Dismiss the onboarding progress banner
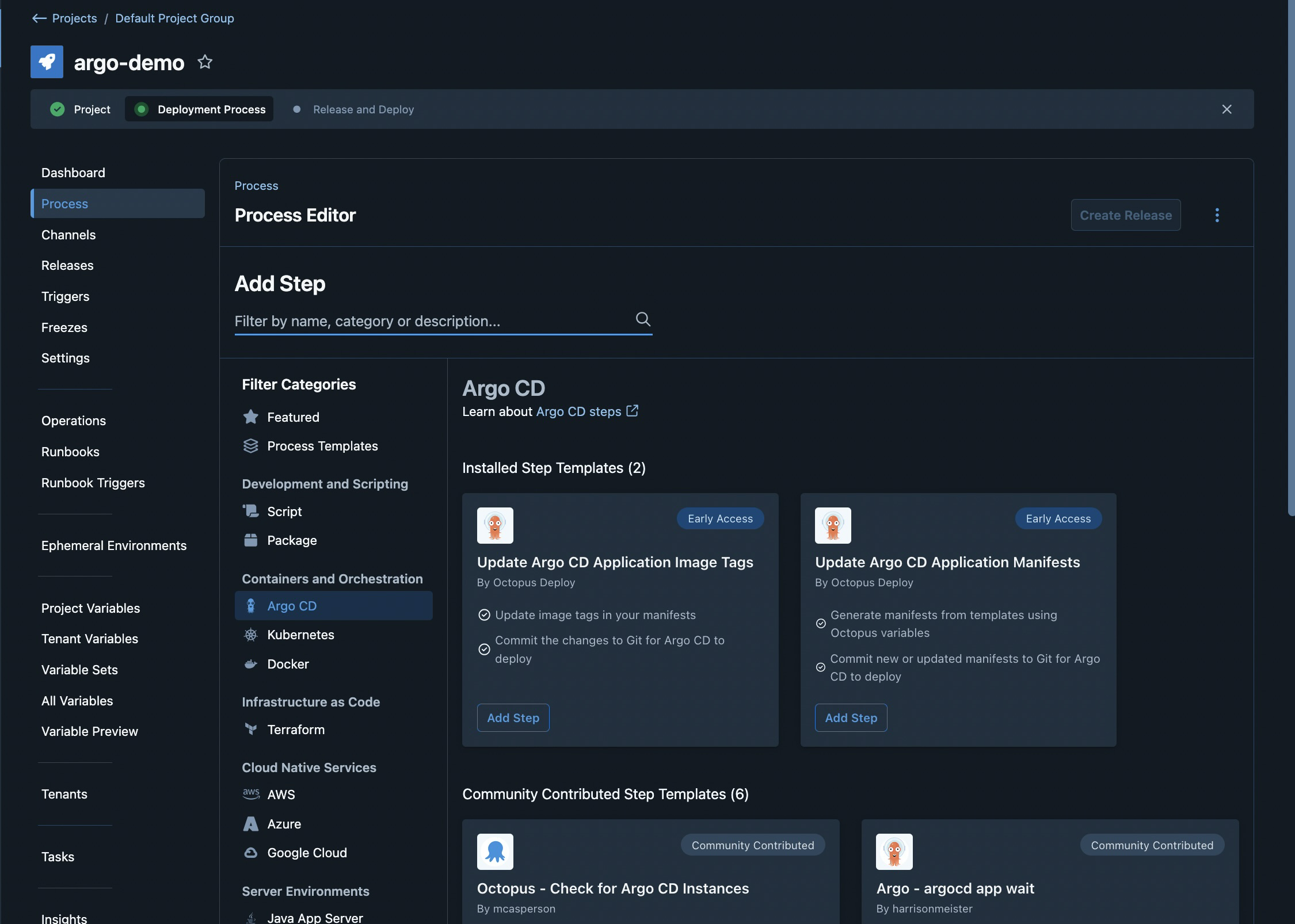Image resolution: width=1295 pixels, height=924 pixels. tap(1227, 109)
